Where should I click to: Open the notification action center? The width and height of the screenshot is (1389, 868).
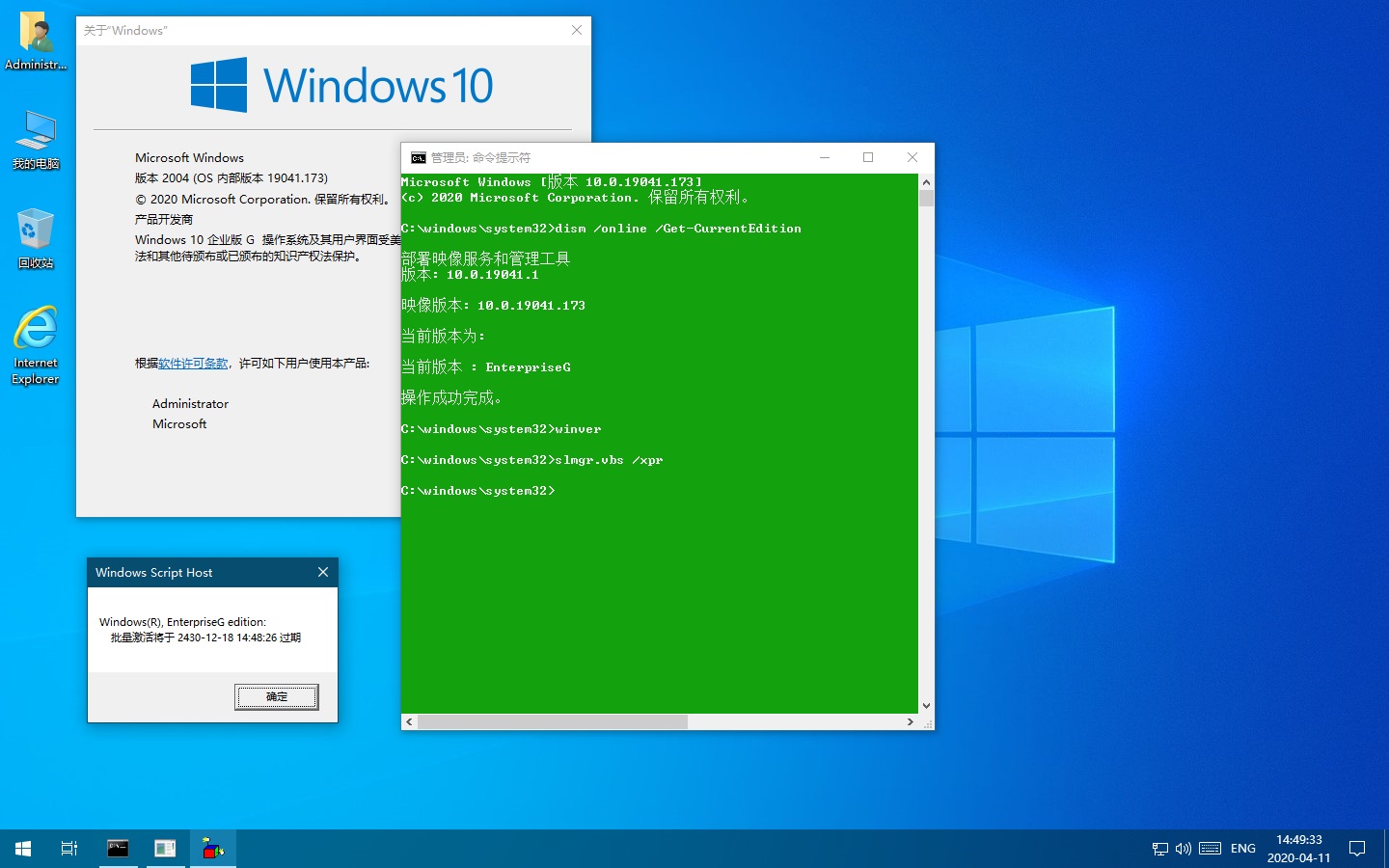(x=1357, y=849)
